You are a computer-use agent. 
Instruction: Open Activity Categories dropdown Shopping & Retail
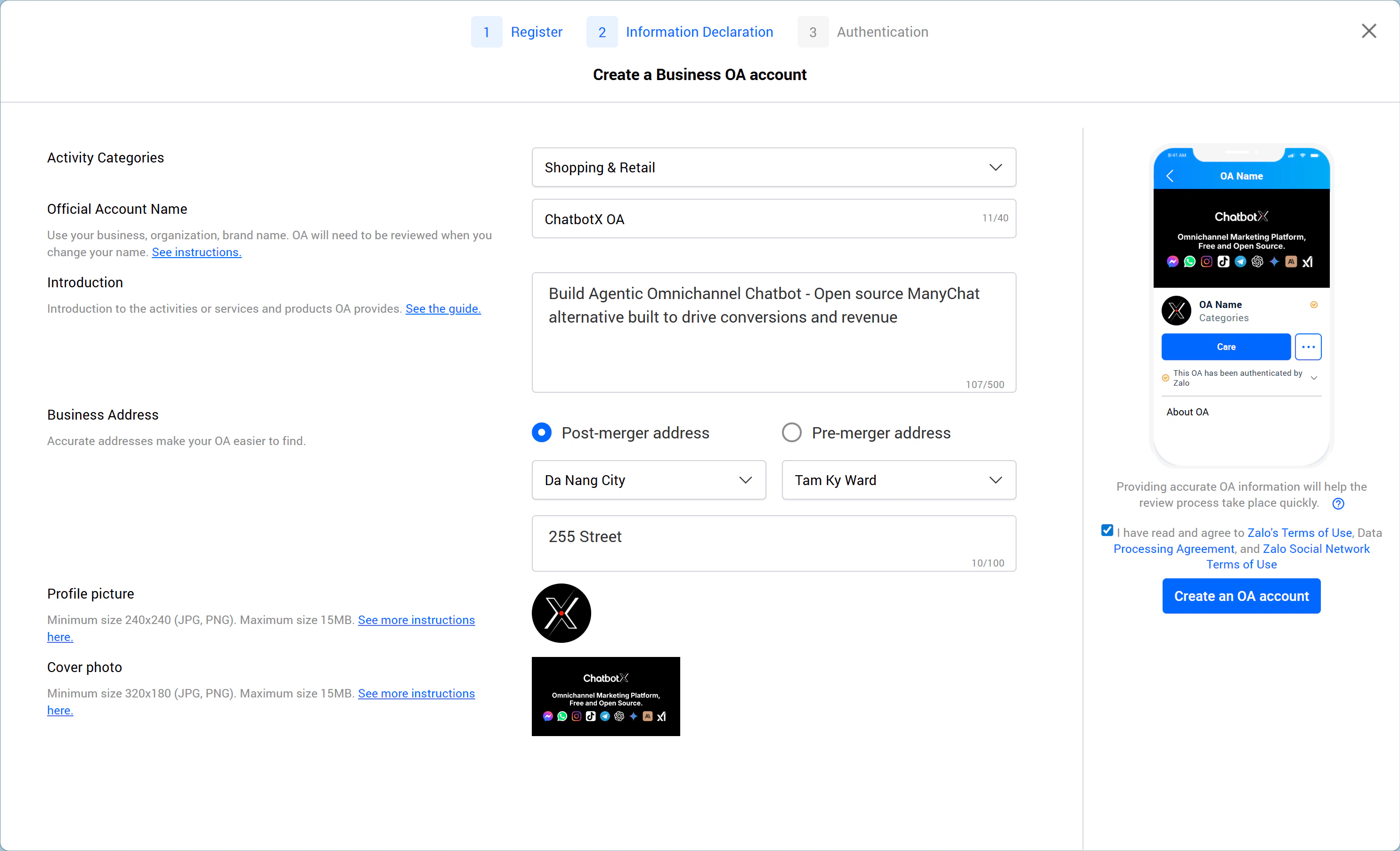coord(773,167)
